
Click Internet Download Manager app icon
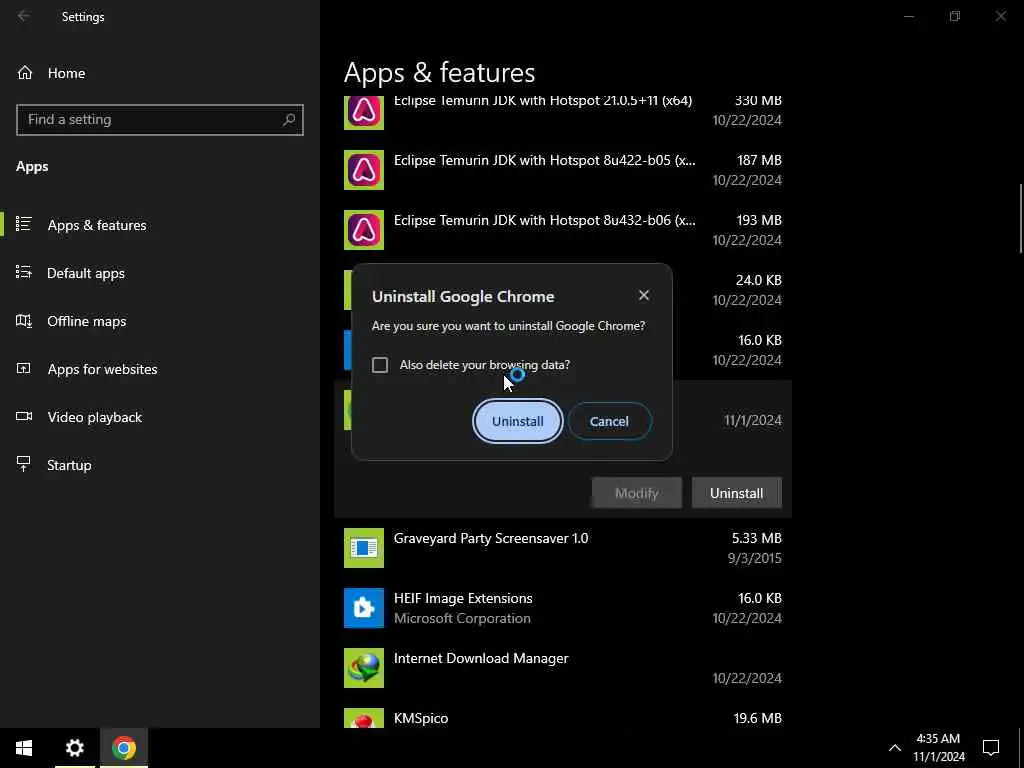point(364,668)
